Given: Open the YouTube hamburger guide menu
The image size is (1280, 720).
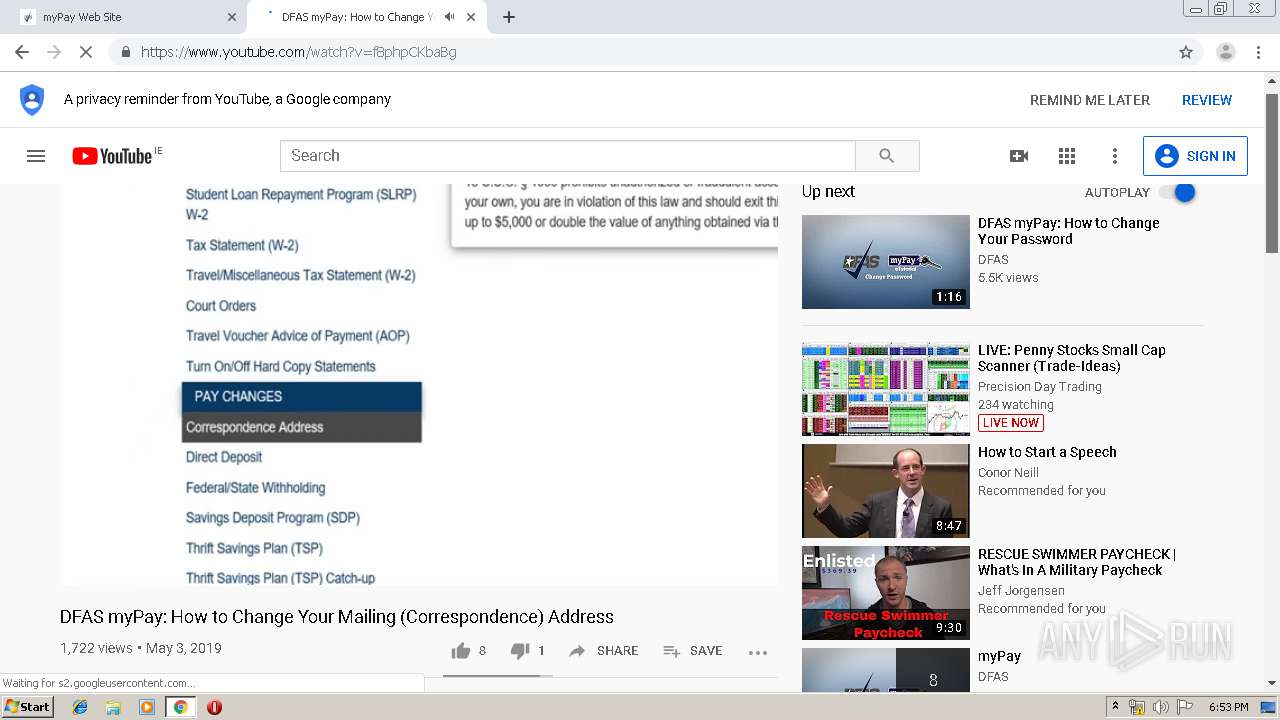Looking at the screenshot, I should pyautogui.click(x=36, y=156).
